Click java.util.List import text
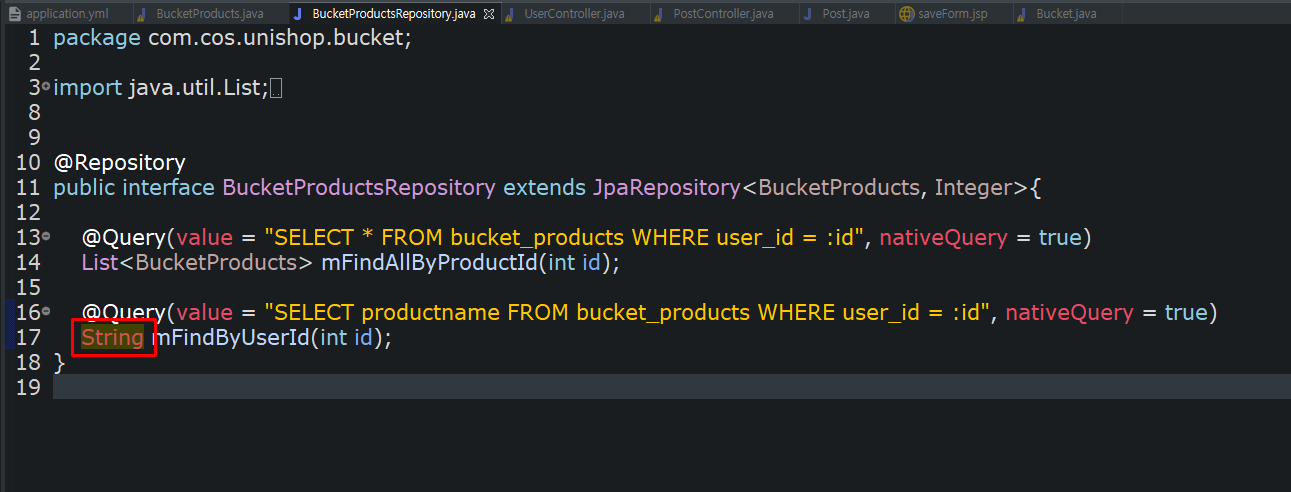Screen dimensions: 1291x492 point(196,88)
